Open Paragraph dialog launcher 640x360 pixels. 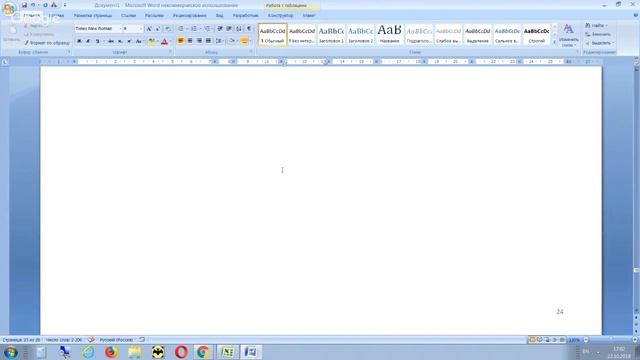click(251, 52)
